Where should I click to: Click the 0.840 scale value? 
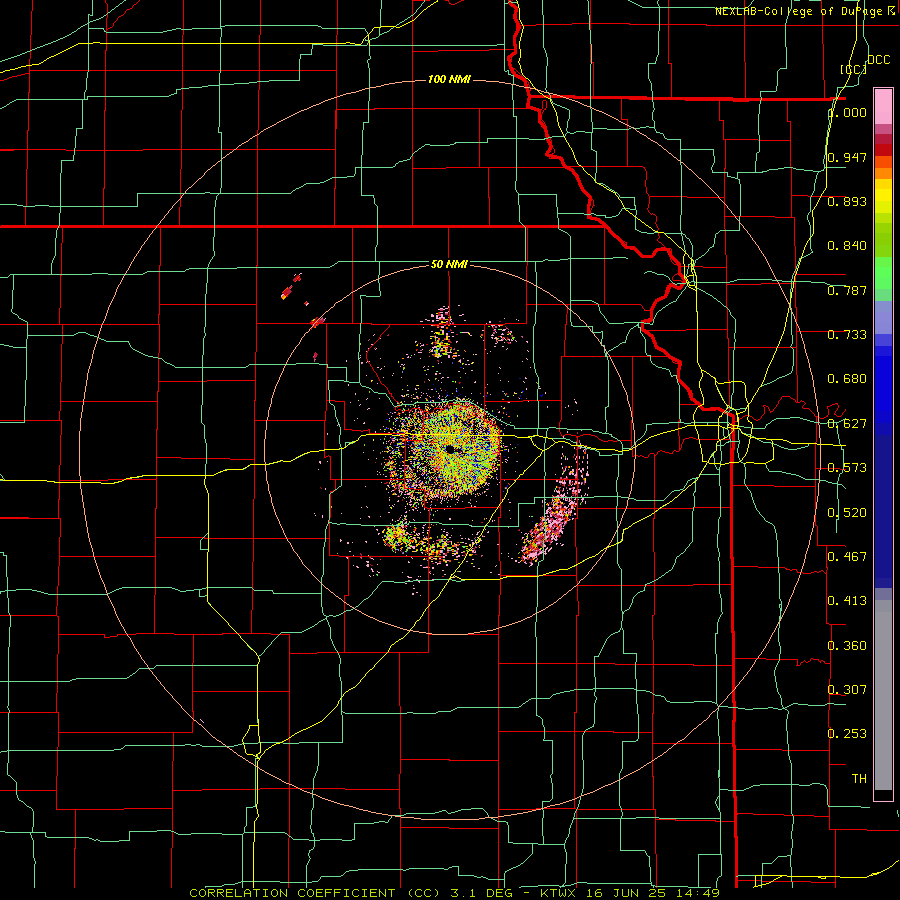tap(847, 246)
